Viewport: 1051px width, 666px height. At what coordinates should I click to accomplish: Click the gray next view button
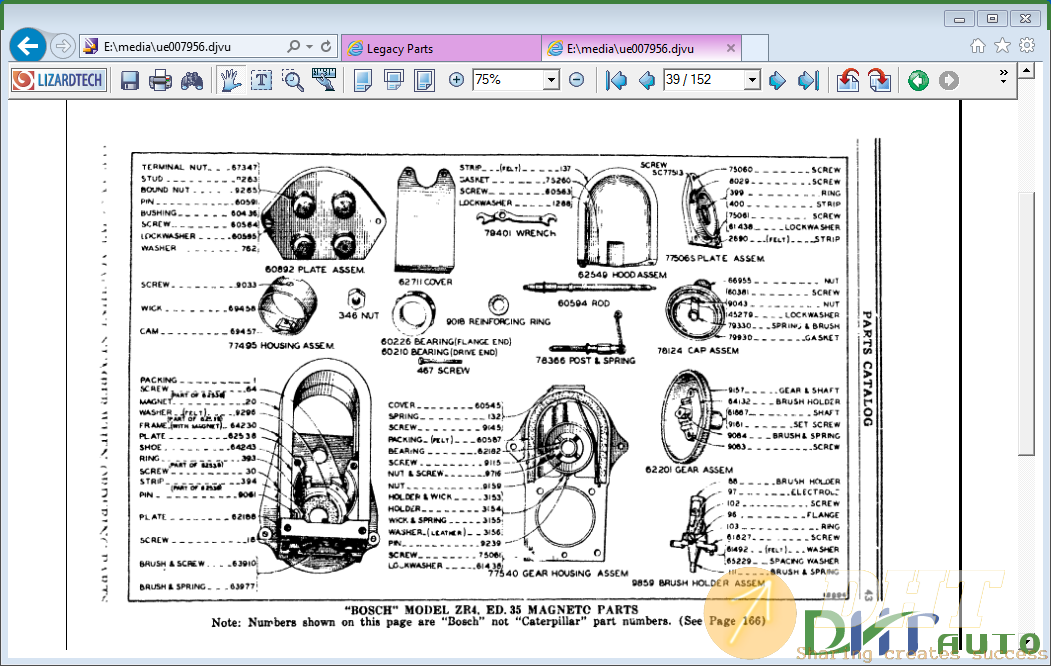pos(948,80)
